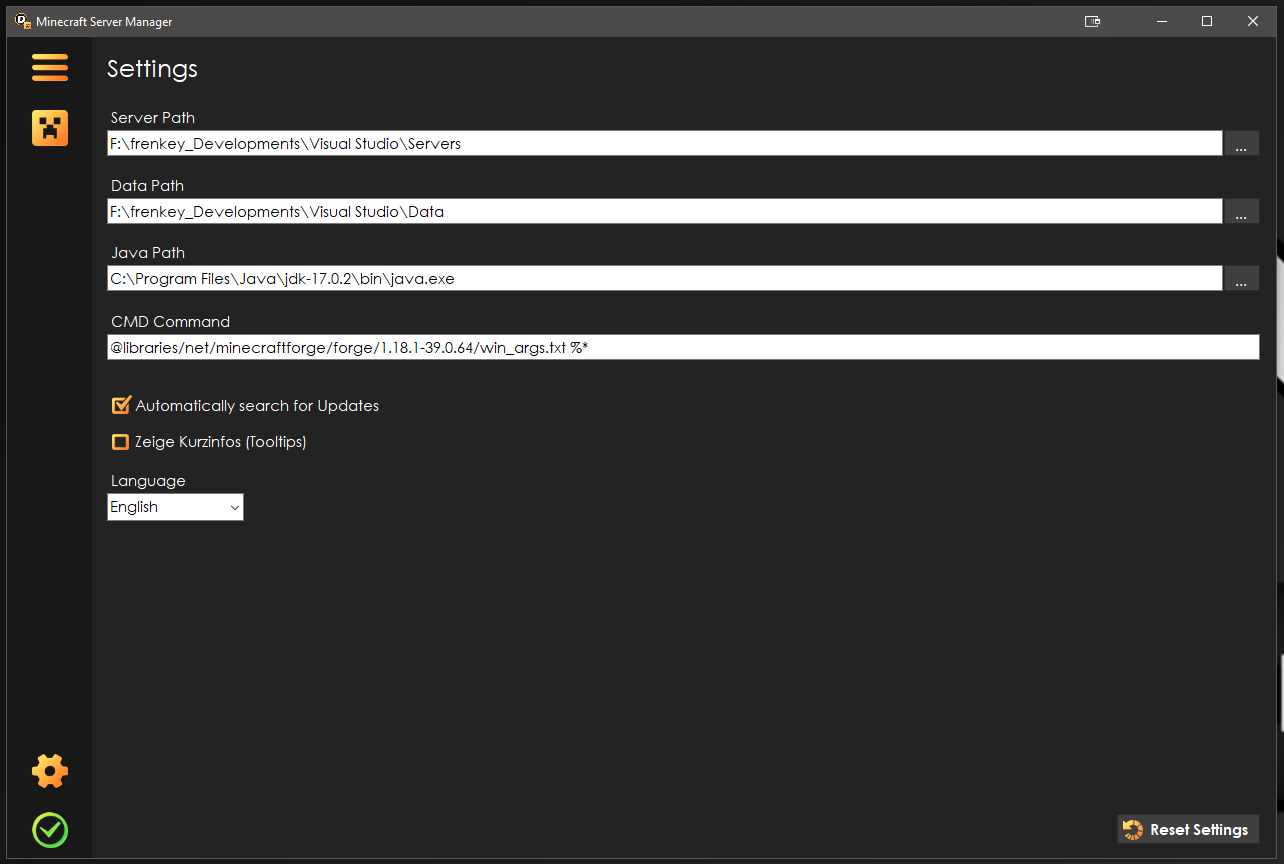1284x864 pixels.
Task: Open the Language dropdown
Action: [175, 507]
